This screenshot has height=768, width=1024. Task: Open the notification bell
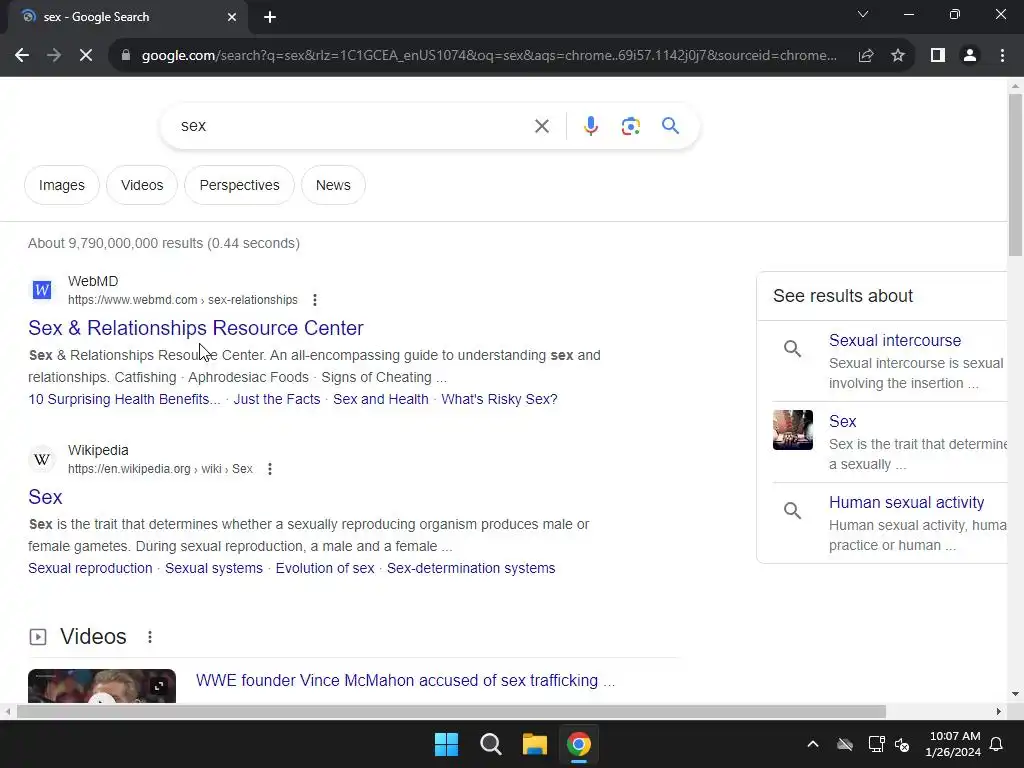[997, 744]
